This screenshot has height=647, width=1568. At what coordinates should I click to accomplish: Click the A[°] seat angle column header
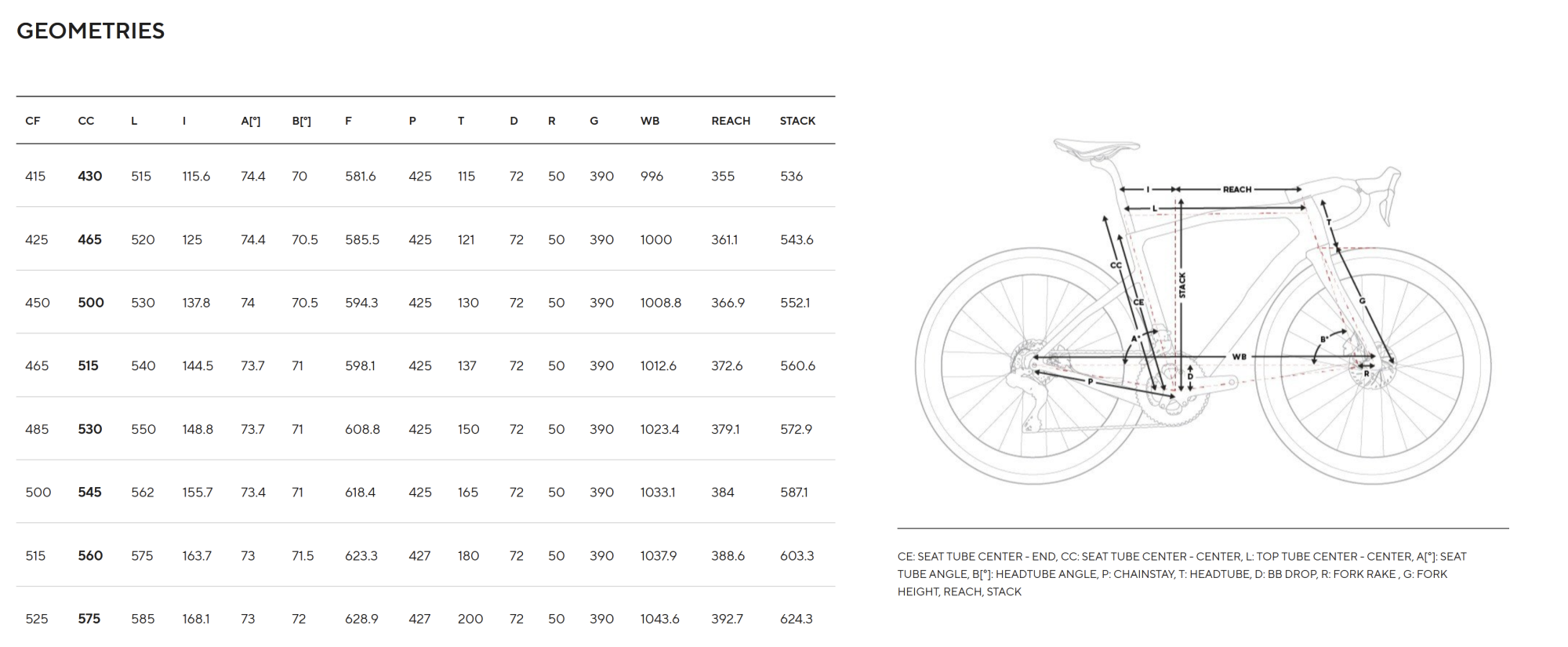(x=251, y=121)
